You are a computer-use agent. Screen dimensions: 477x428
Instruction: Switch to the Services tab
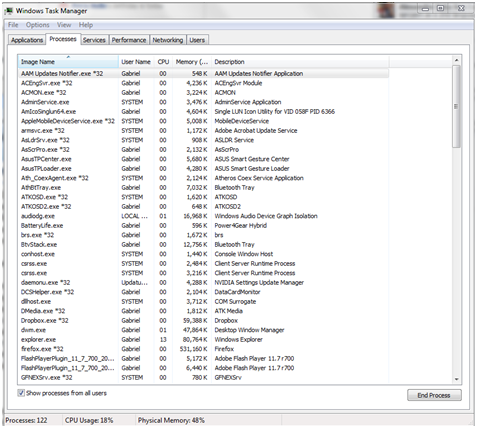(x=94, y=40)
